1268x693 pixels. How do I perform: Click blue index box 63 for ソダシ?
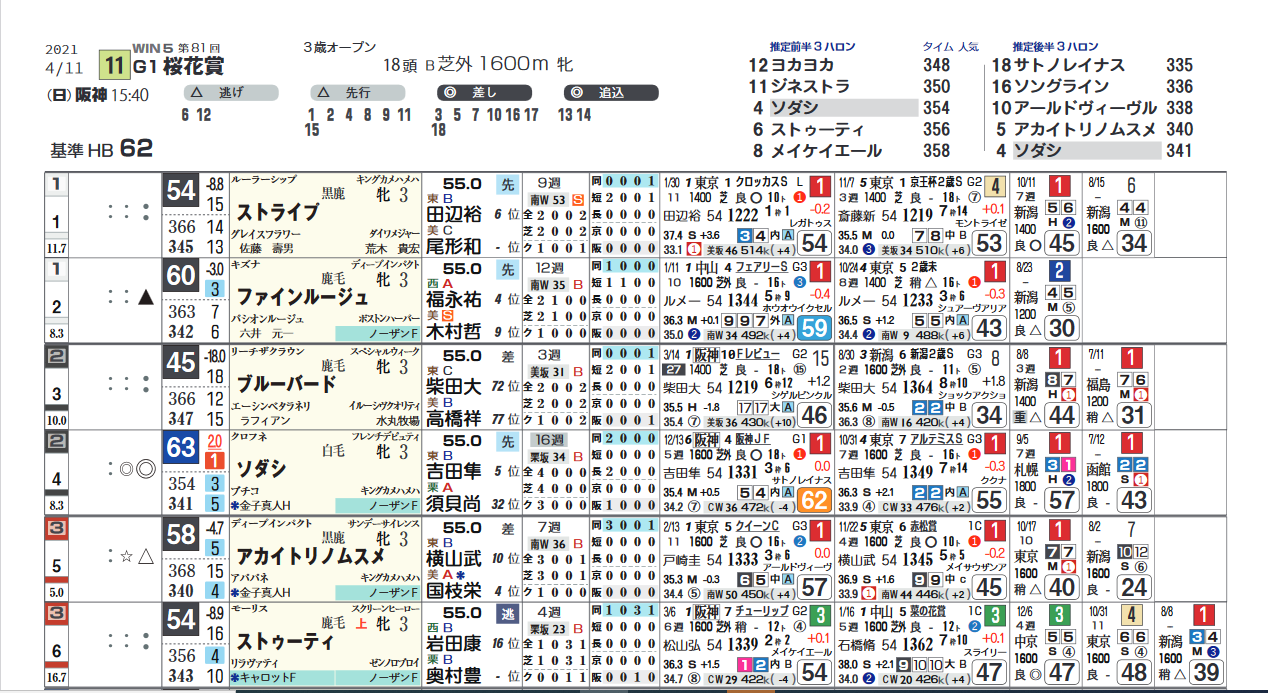point(181,449)
